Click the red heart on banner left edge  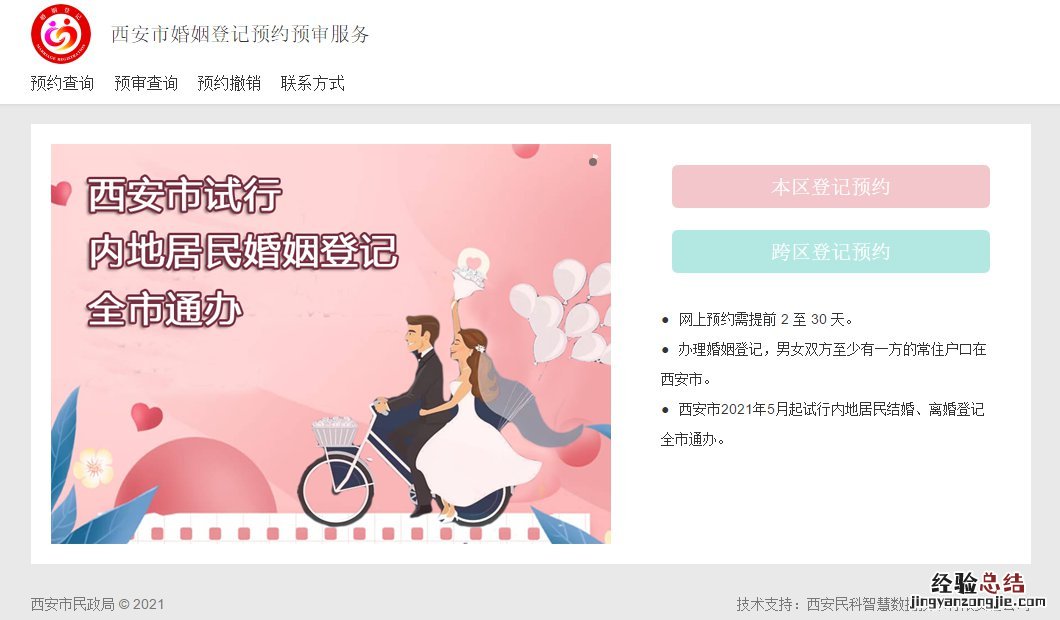tap(61, 193)
